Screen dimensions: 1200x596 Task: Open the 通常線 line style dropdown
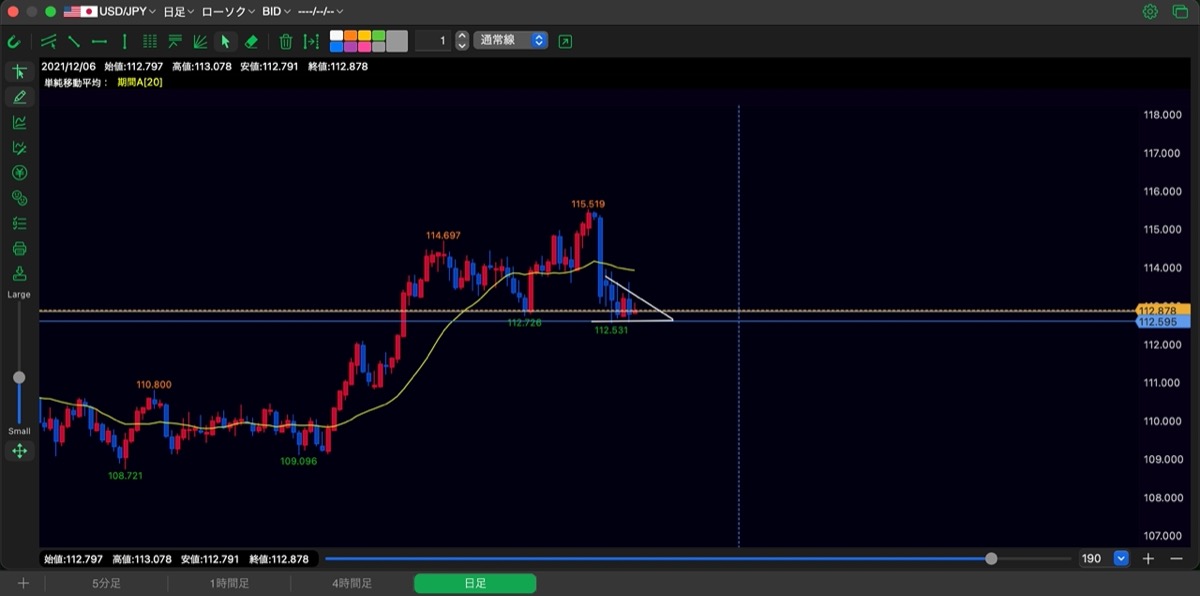pos(511,41)
